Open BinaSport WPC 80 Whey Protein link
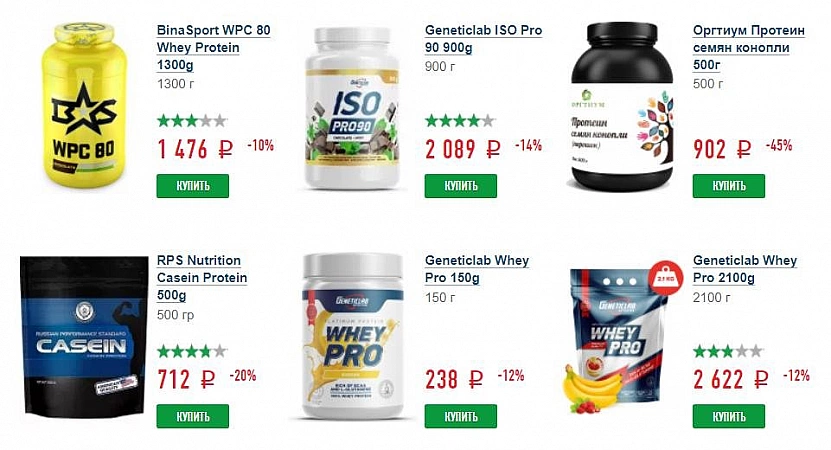831x450 pixels. tap(213, 47)
